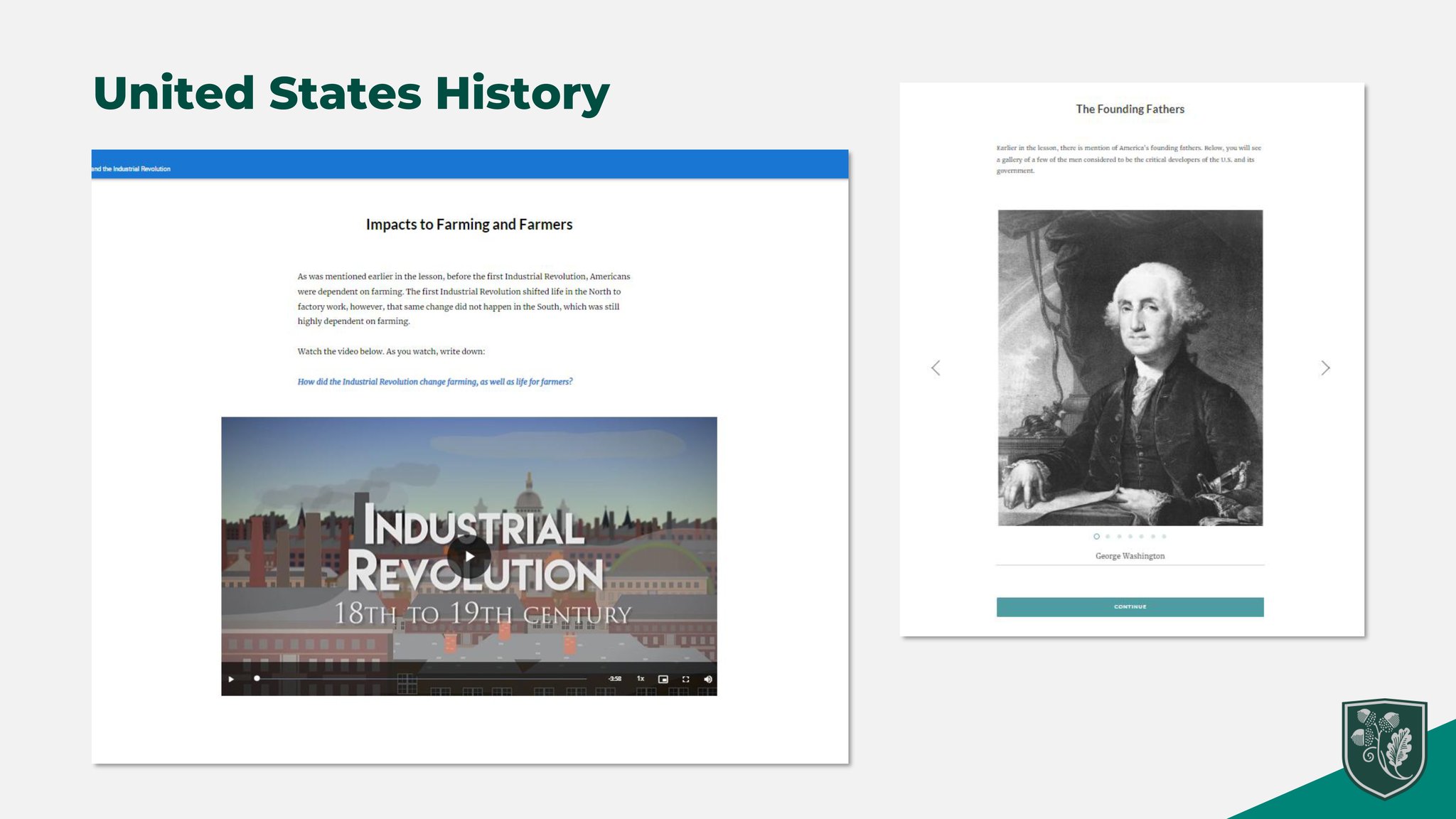Click the shield acorn logo emblem
This screenshot has height=819, width=1456.
[1383, 748]
